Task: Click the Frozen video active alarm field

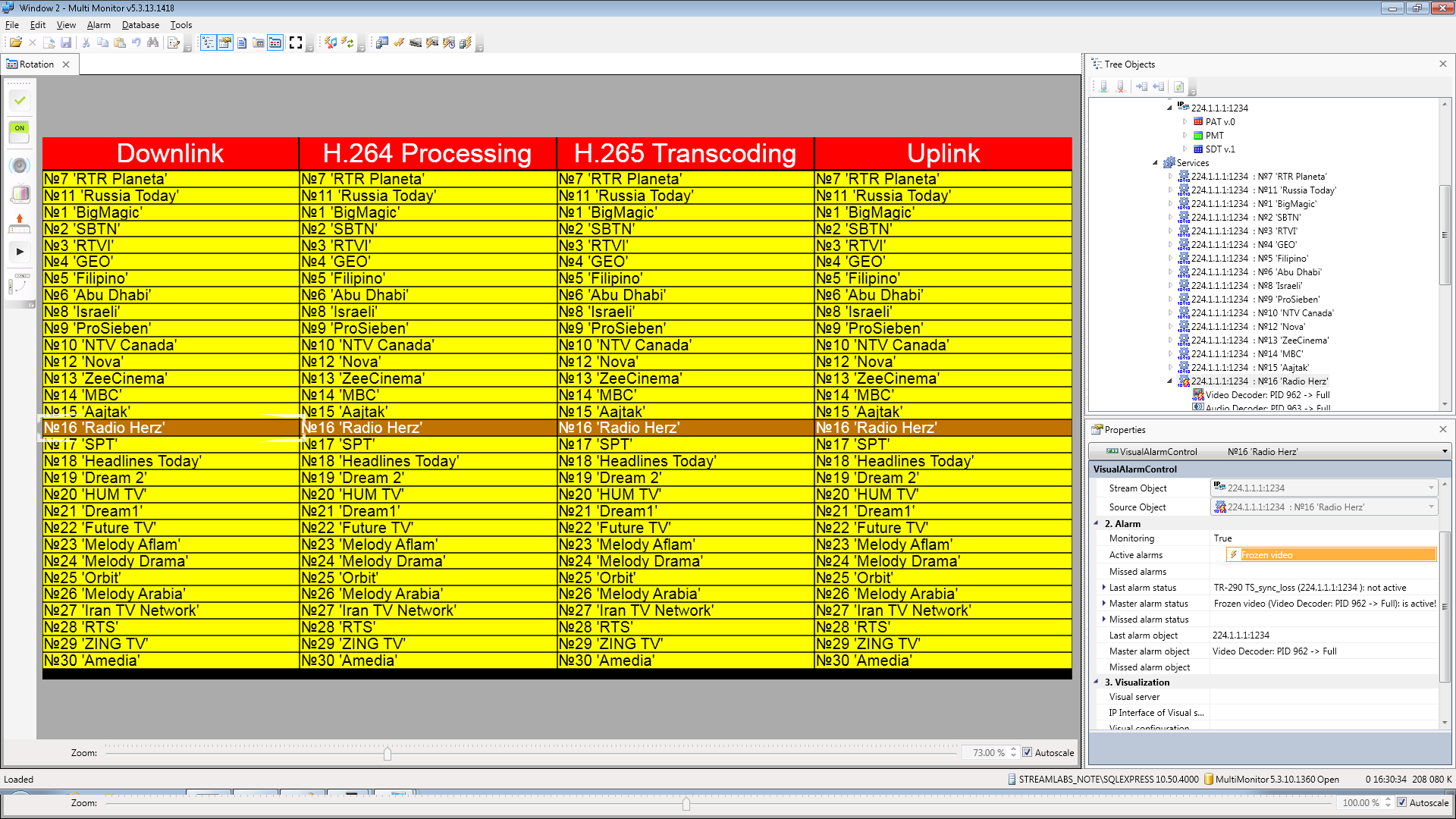Action: coord(1331,555)
